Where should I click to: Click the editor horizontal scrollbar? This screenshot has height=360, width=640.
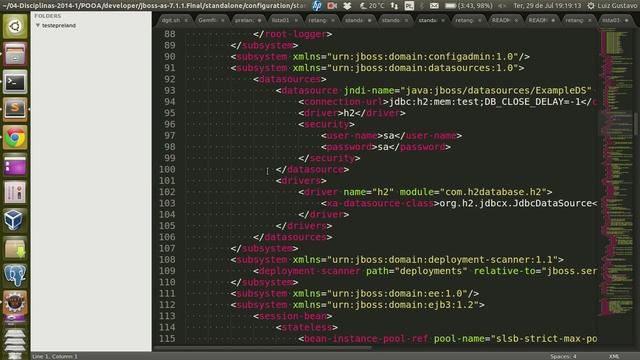click(x=262, y=349)
